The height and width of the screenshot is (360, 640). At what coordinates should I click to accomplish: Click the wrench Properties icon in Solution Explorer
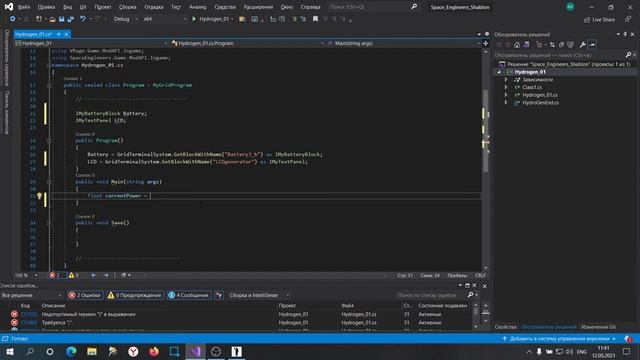(x=582, y=45)
